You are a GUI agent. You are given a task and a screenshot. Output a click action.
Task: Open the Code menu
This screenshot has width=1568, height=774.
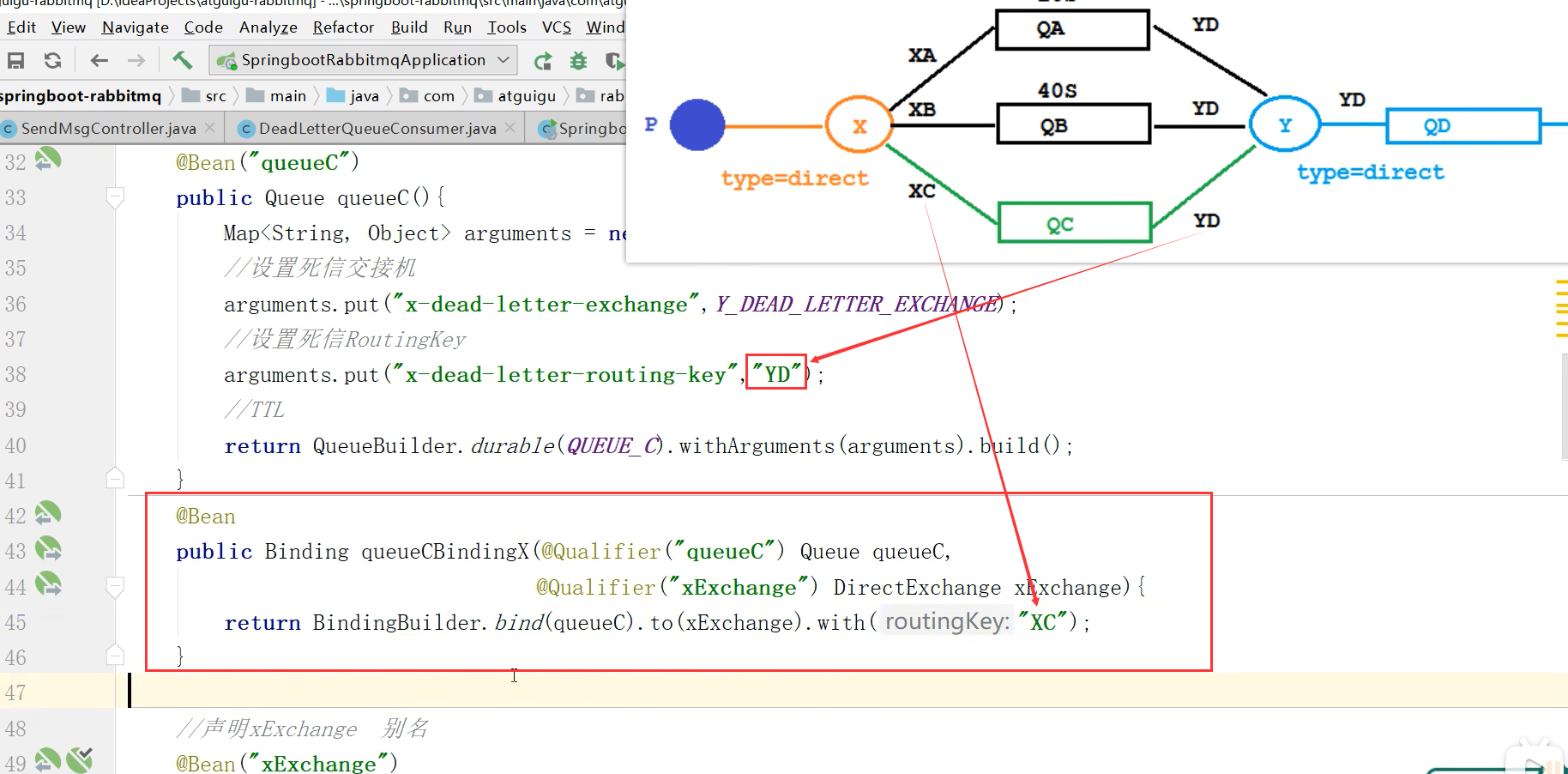pyautogui.click(x=203, y=27)
